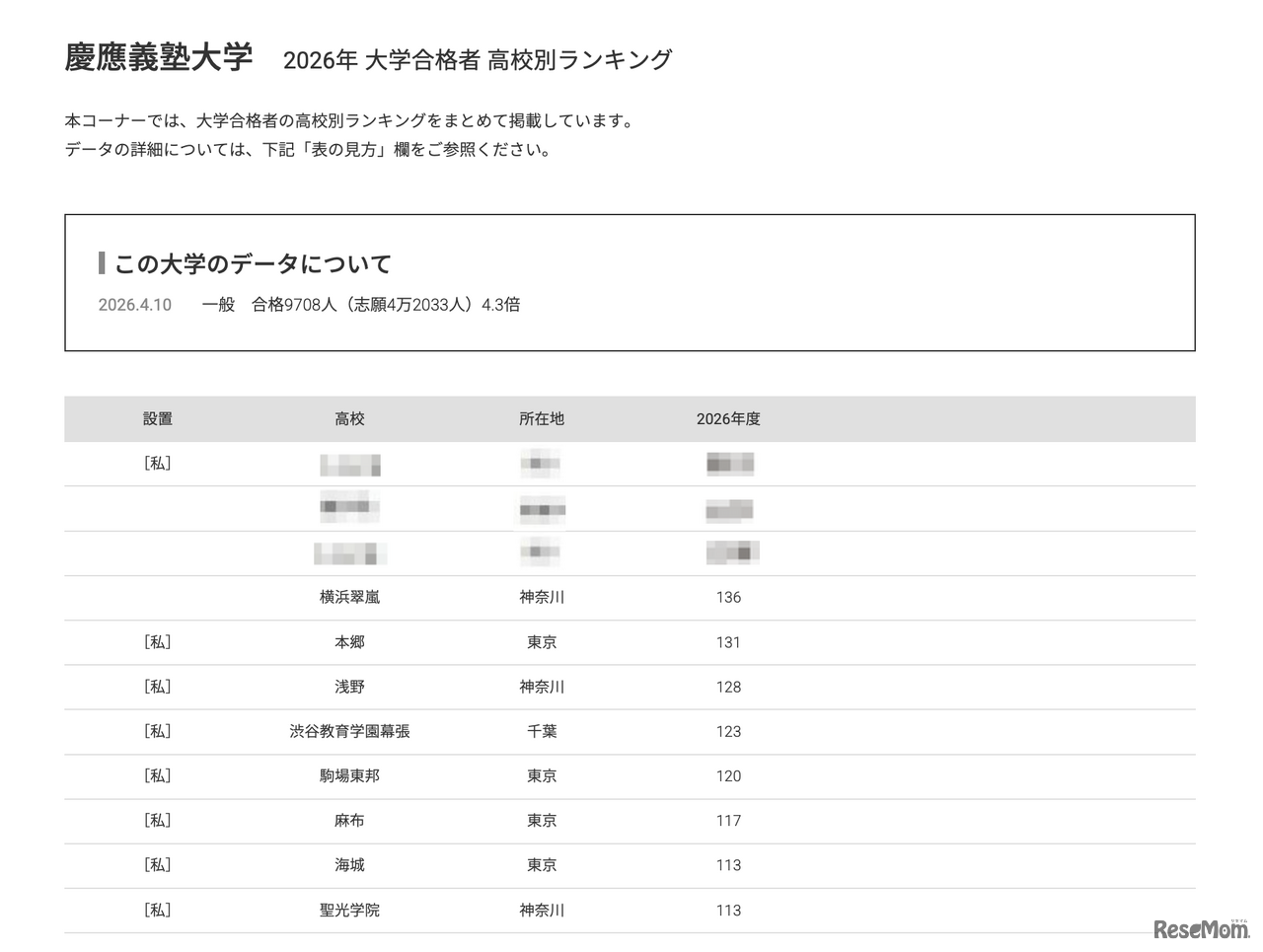Click the 駒場東邦 school name

[x=350, y=776]
